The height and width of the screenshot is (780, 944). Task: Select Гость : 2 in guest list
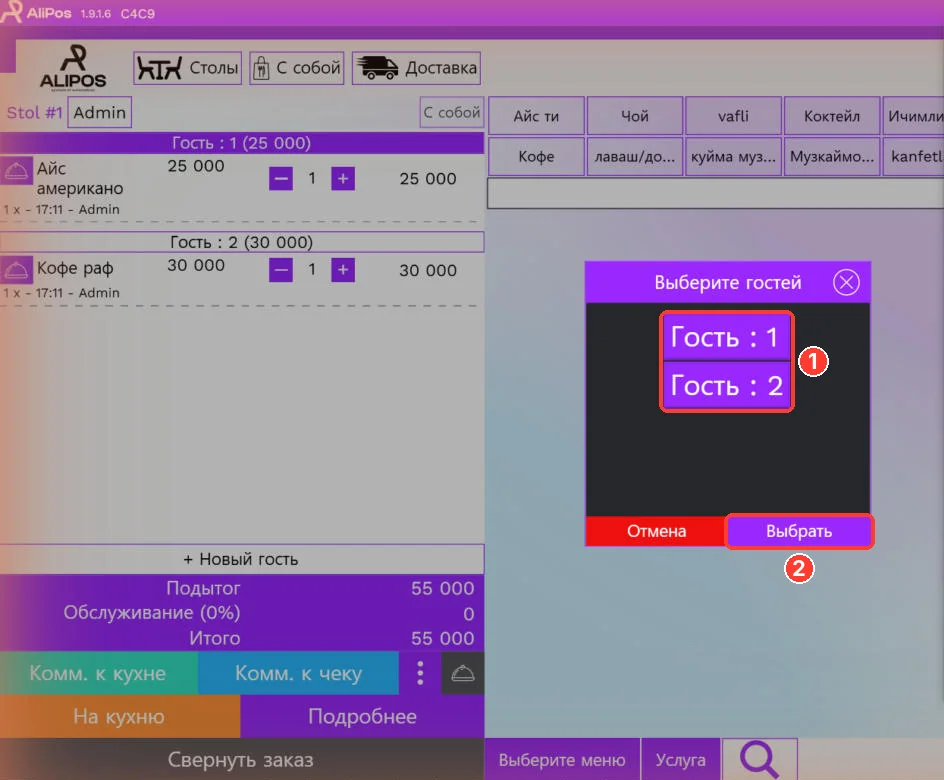click(727, 385)
